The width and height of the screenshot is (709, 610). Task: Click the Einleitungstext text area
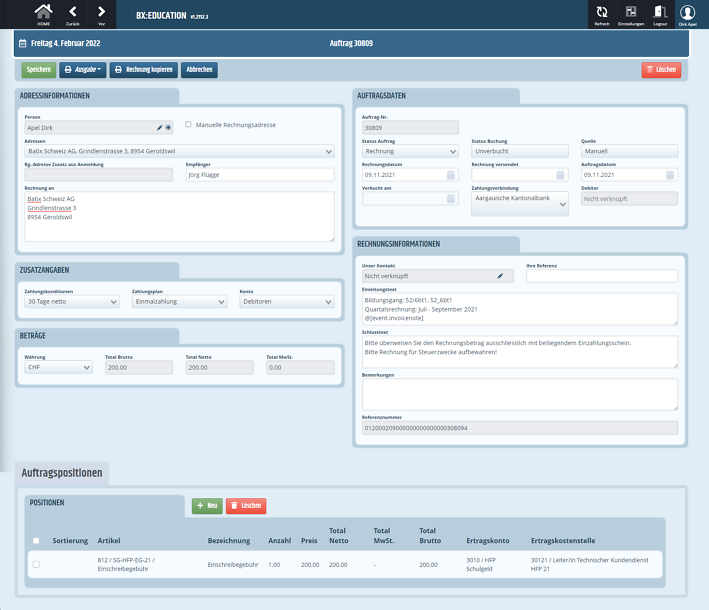(520, 309)
